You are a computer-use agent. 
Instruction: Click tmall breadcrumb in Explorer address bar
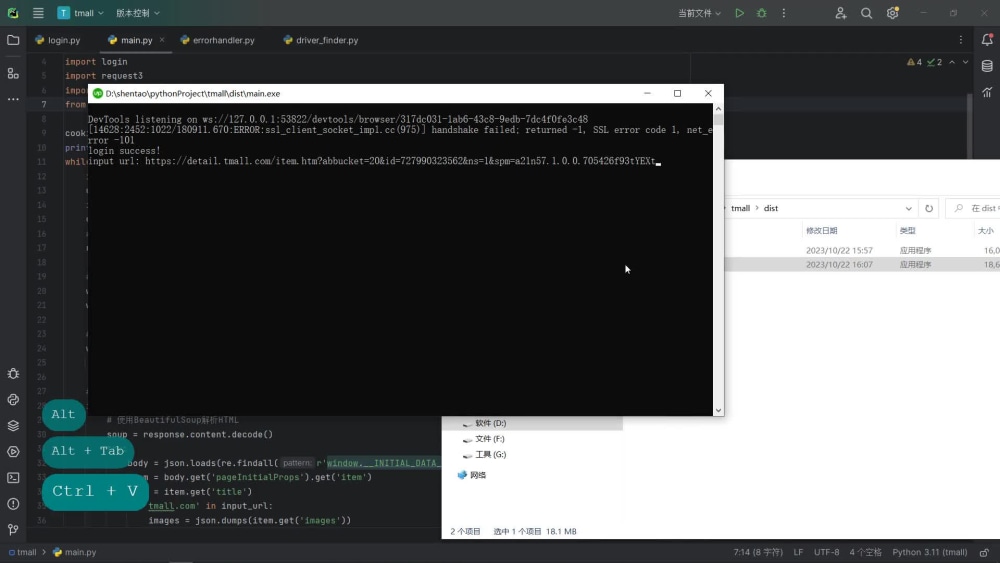[x=740, y=208]
